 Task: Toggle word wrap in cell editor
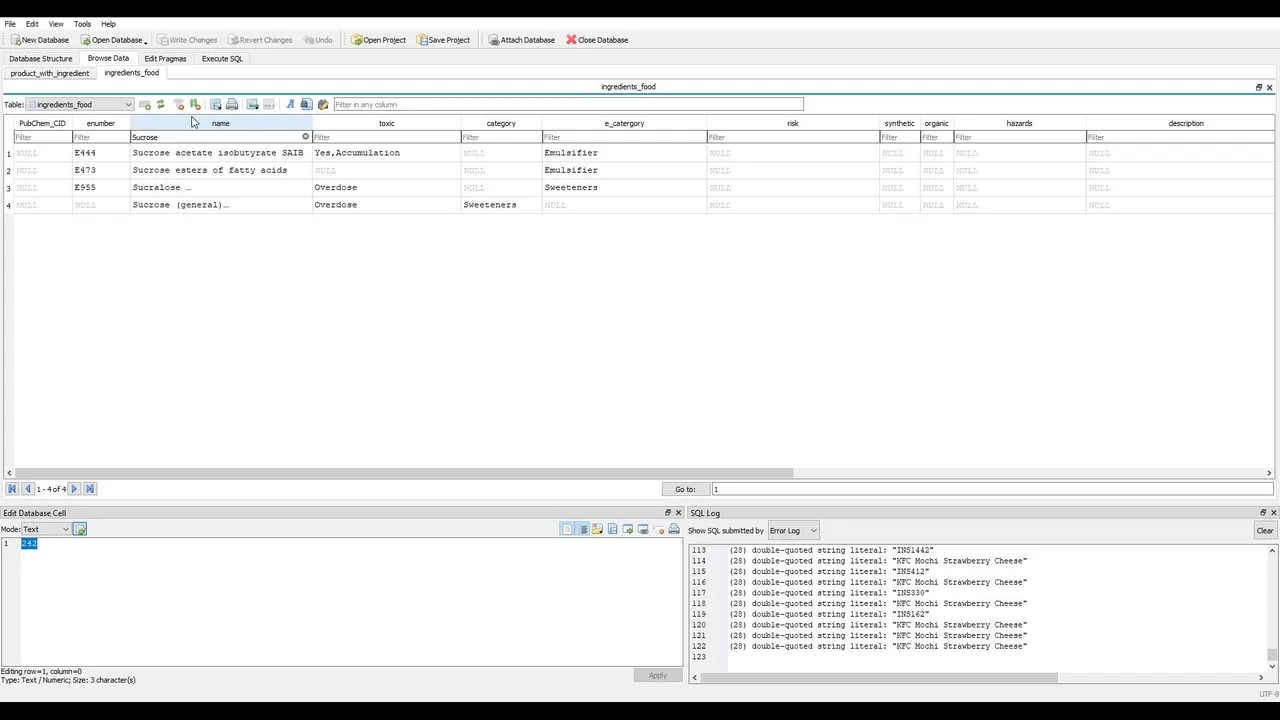pyautogui.click(x=583, y=529)
